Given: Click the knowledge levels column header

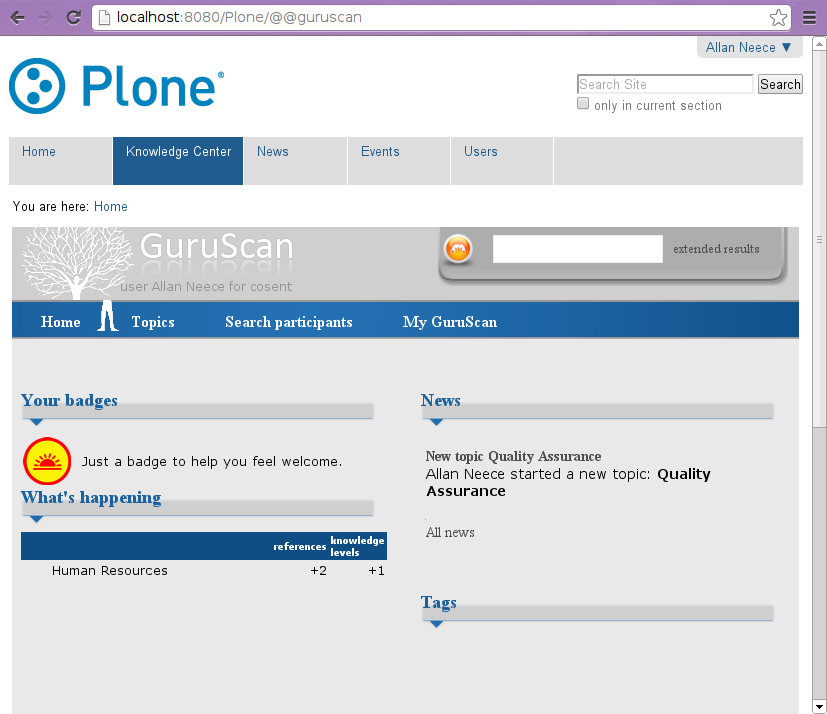Looking at the screenshot, I should point(358,546).
